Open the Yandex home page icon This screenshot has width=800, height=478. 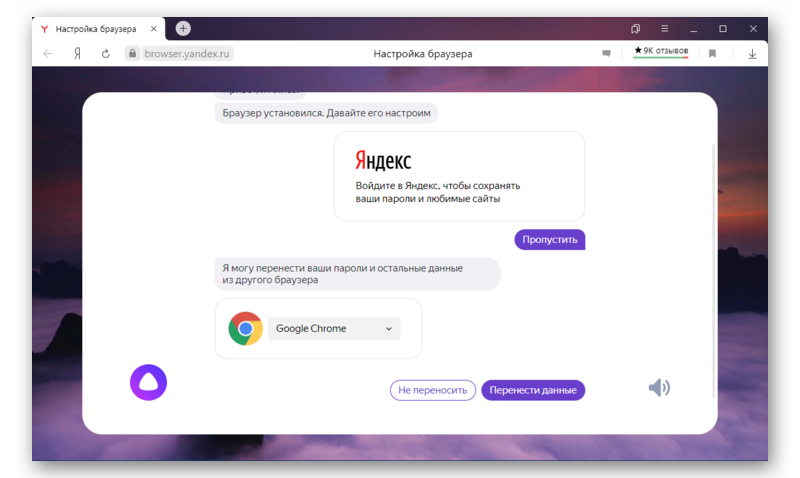pyautogui.click(x=78, y=54)
